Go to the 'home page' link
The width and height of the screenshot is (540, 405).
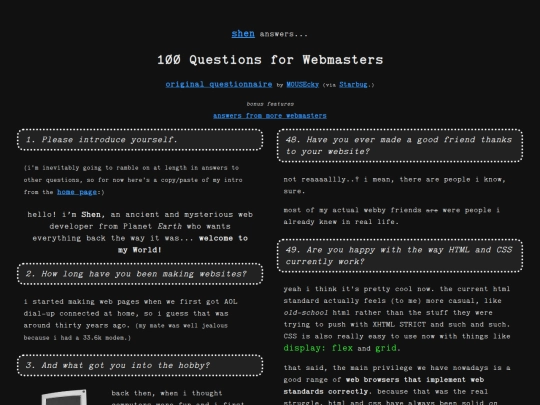77,192
